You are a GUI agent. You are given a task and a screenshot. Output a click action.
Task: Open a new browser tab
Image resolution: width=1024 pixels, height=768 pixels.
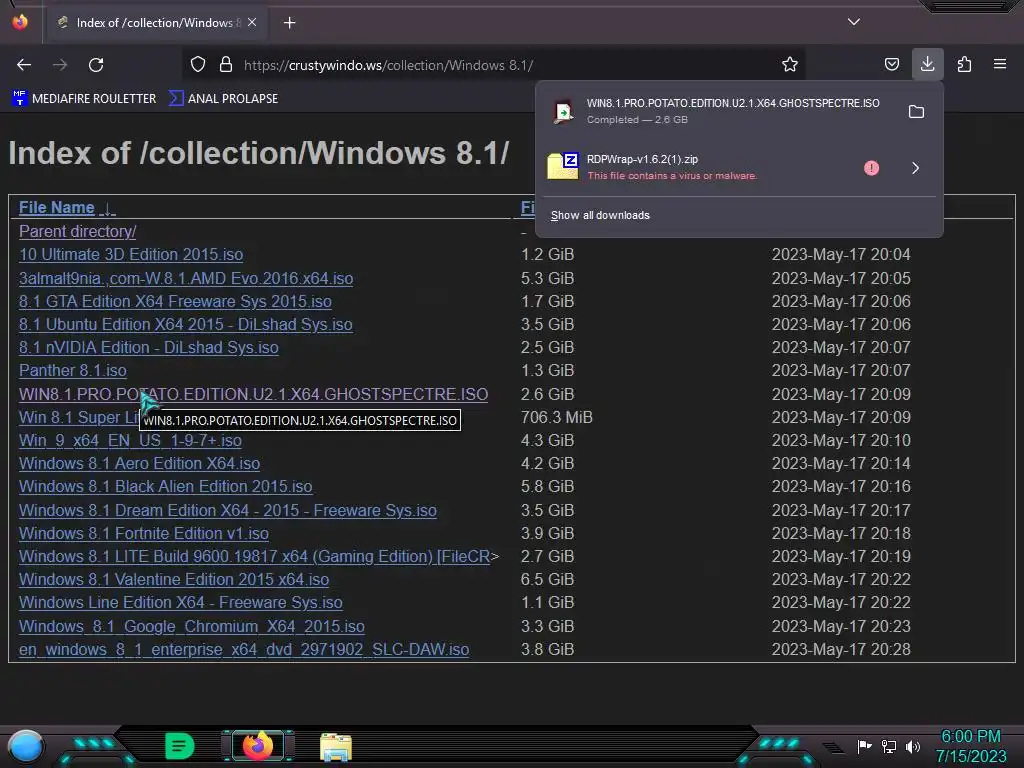coord(289,23)
